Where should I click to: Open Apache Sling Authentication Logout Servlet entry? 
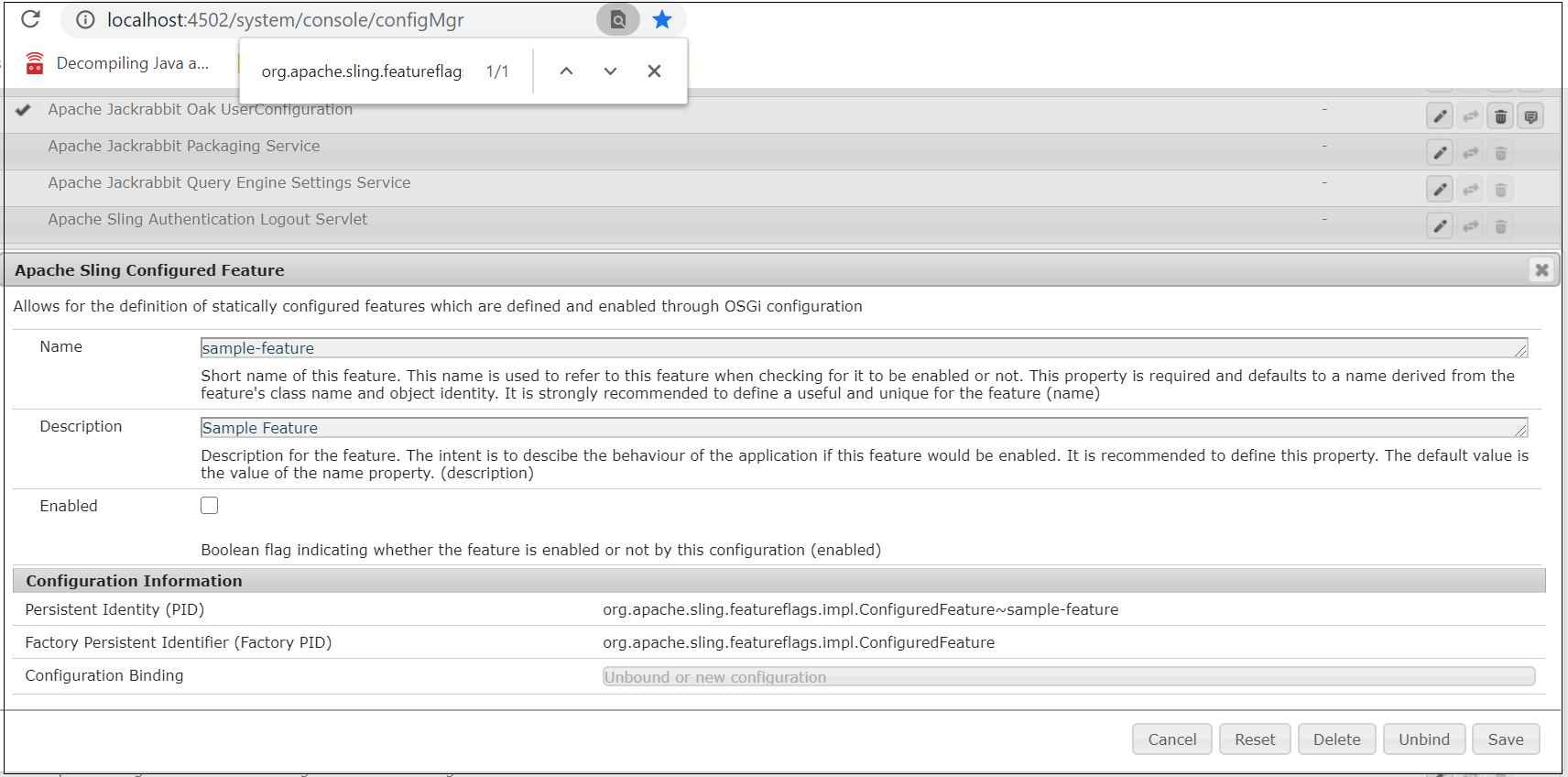208,219
